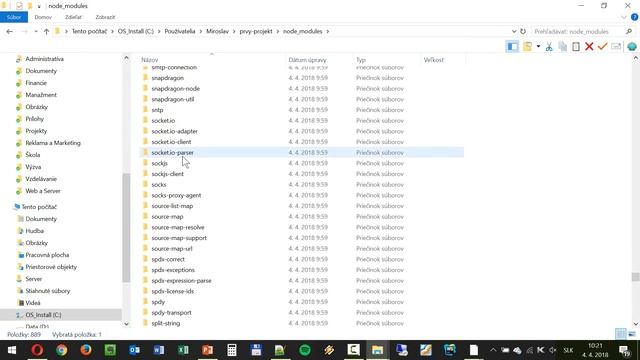Screen dimensions: 640x360
Task: Open the Windows Start menu
Action: click(11, 350)
